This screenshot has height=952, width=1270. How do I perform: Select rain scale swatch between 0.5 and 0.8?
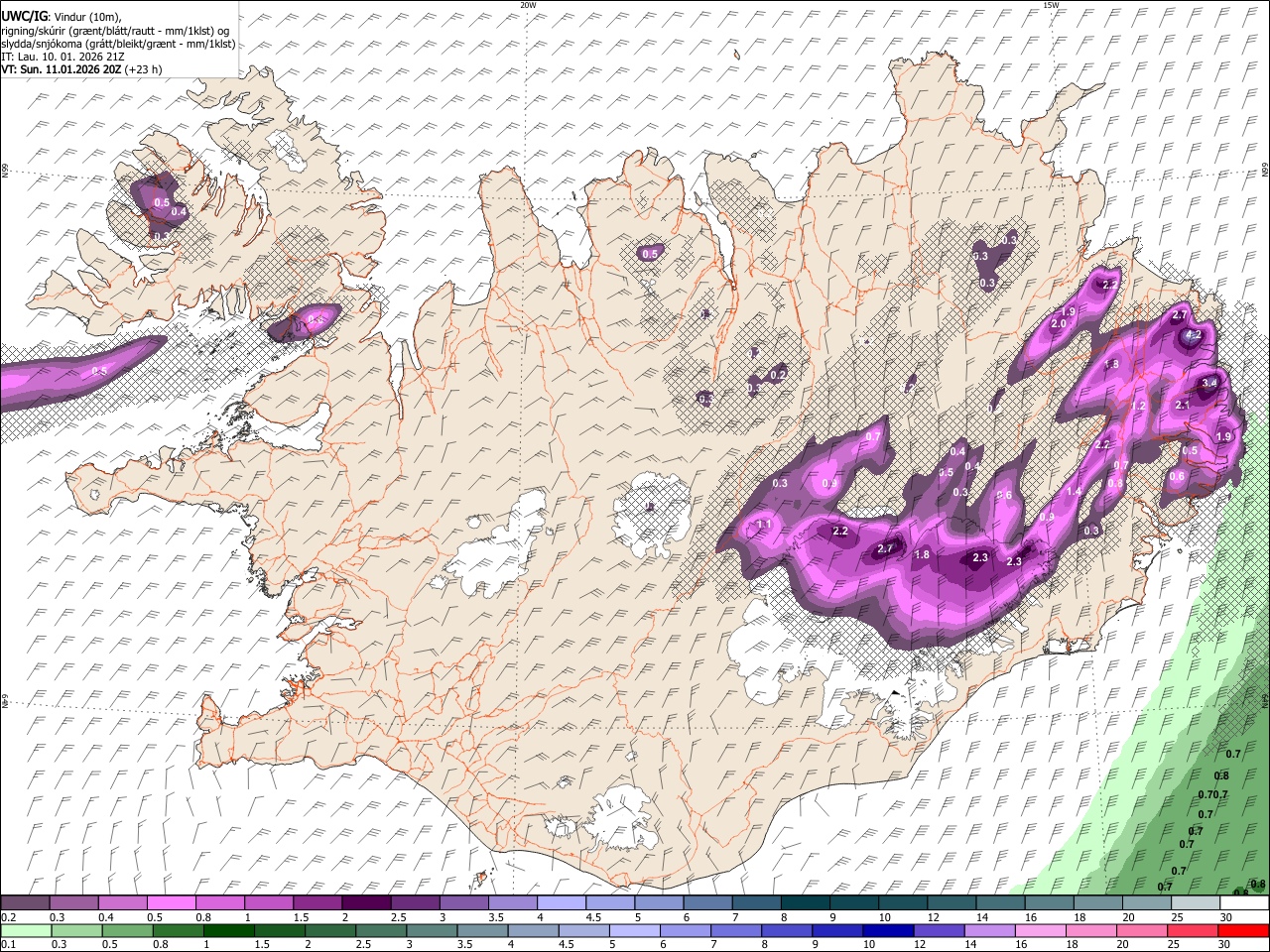coord(126,931)
